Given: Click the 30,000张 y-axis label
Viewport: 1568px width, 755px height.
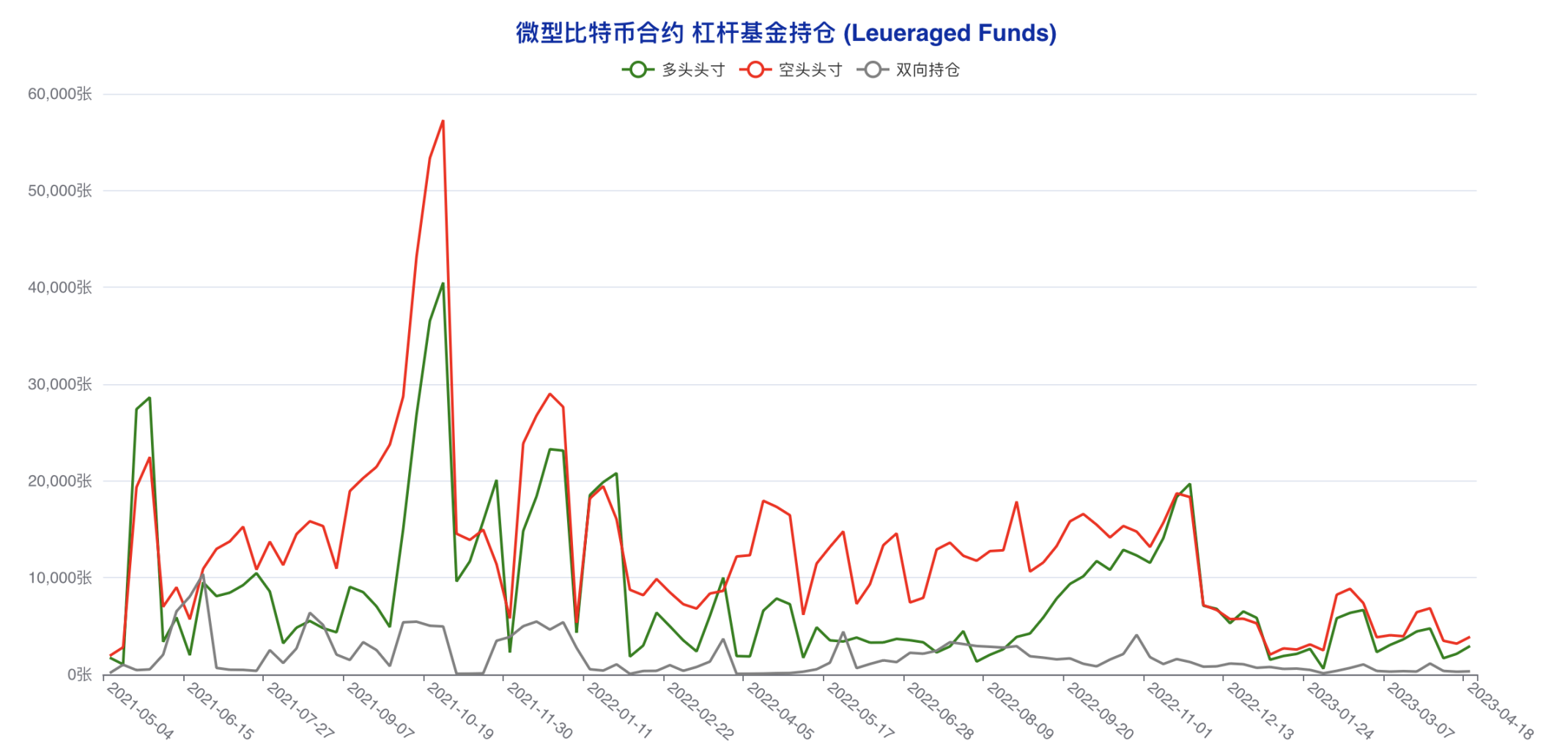Looking at the screenshot, I should pos(60,384).
